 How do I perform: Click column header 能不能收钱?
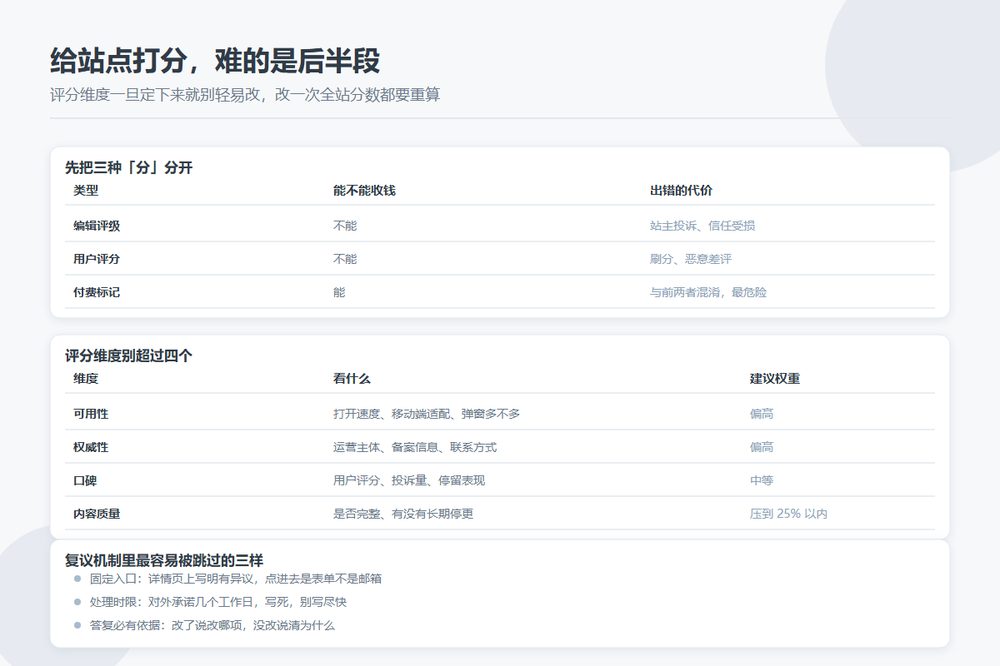tap(364, 190)
